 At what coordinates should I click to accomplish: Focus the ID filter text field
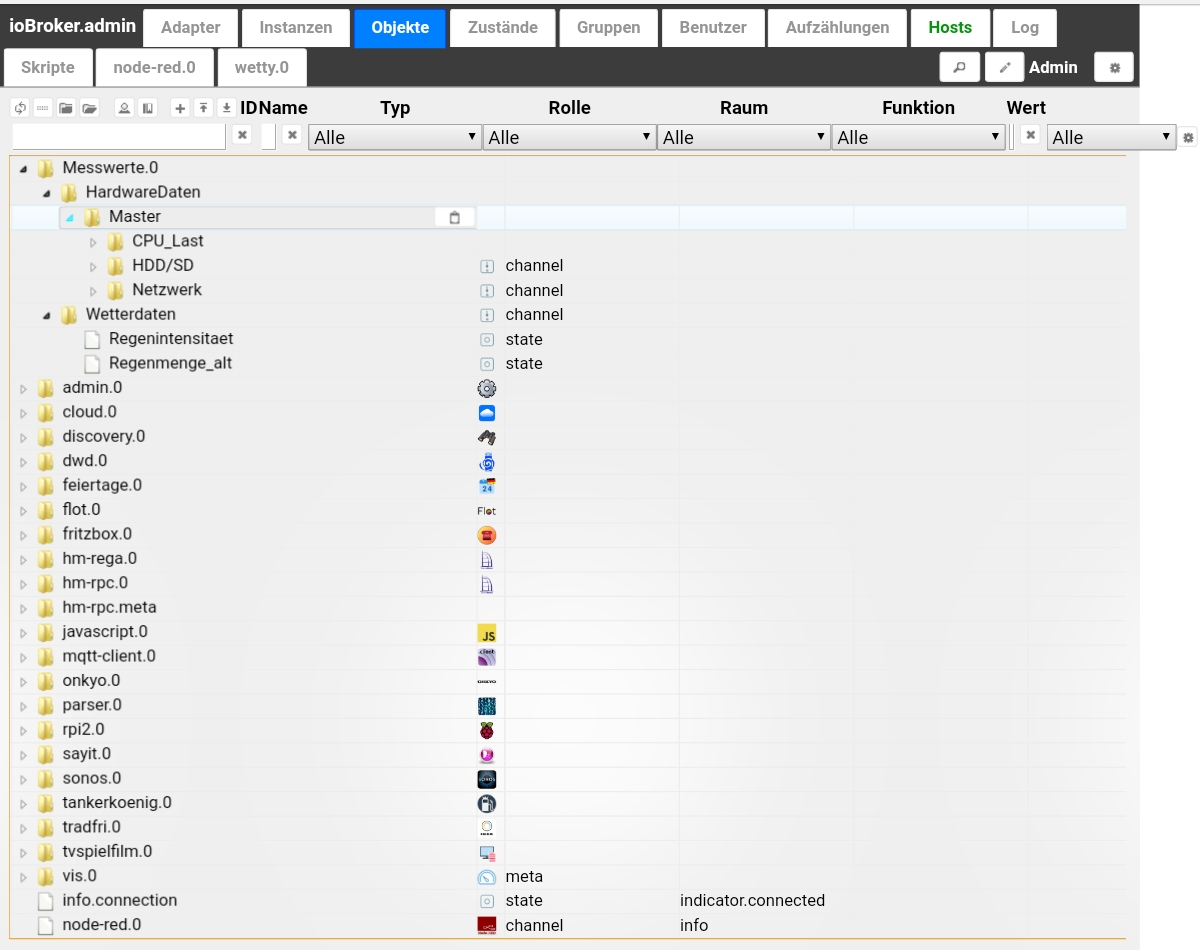coord(119,137)
